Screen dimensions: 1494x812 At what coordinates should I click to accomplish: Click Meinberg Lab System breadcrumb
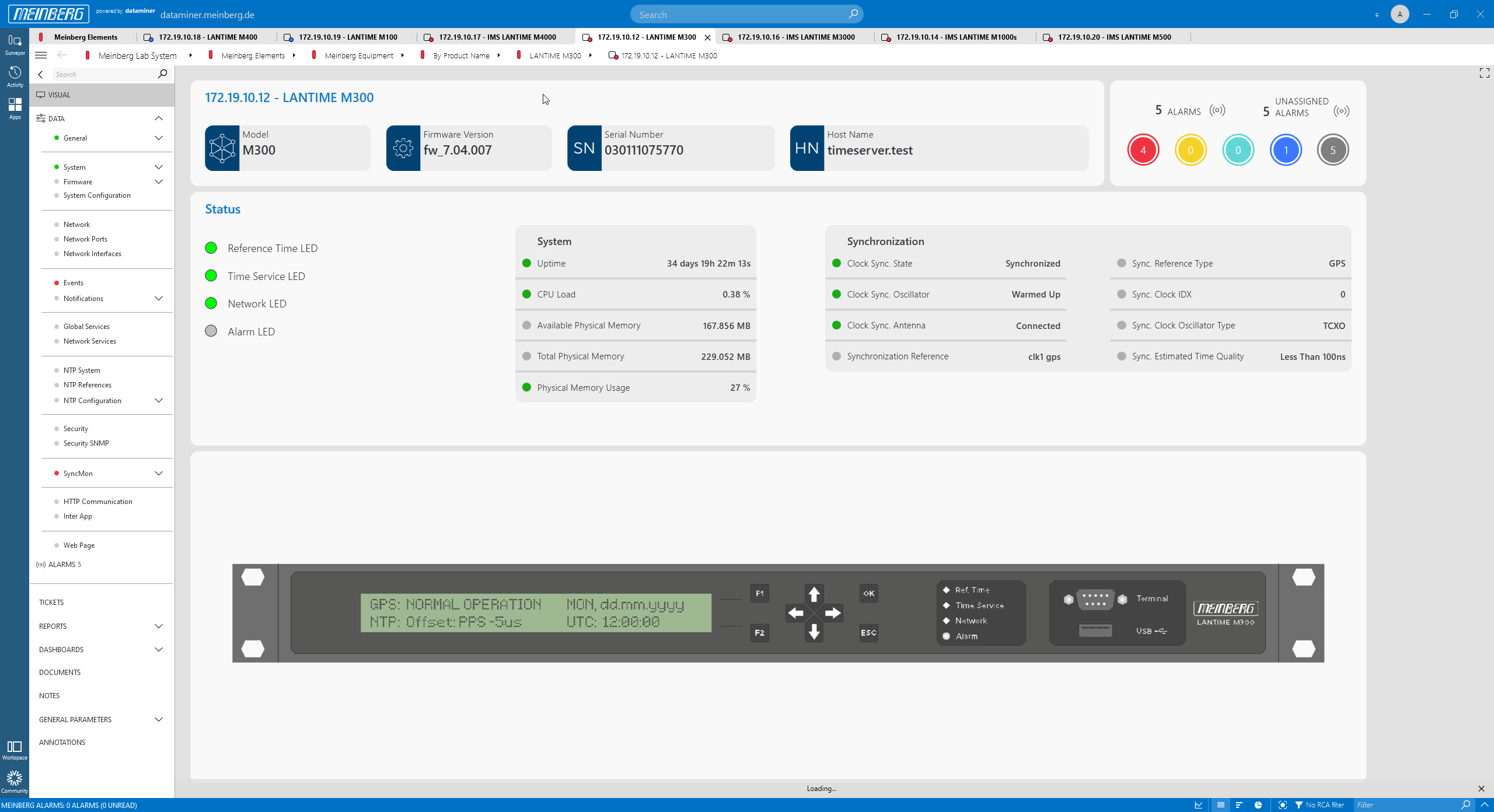[x=137, y=55]
